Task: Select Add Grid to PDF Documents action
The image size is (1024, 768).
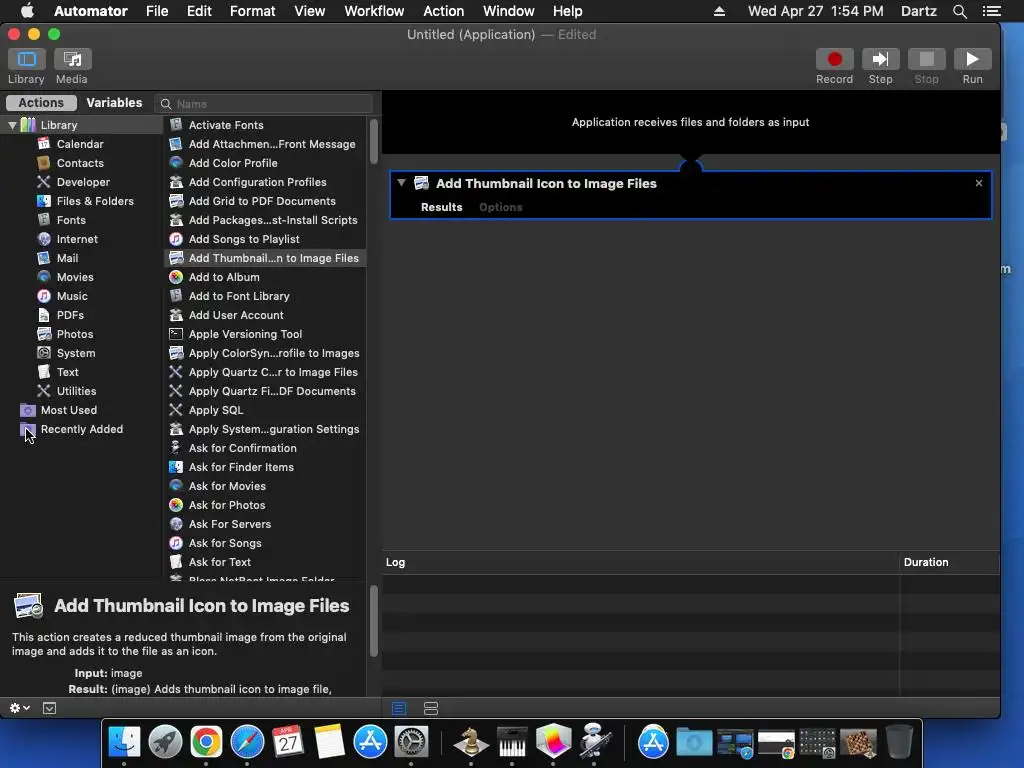Action: (x=264, y=200)
